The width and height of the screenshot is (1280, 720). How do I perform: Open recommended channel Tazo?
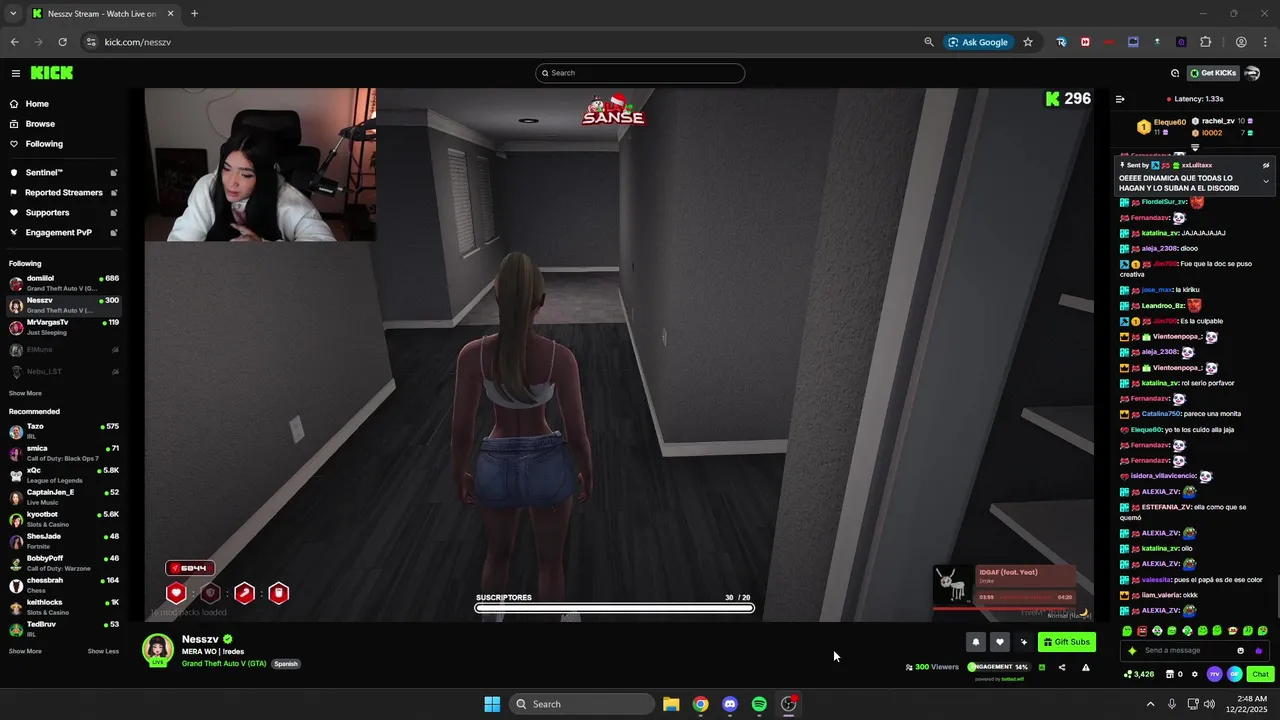[x=62, y=431]
